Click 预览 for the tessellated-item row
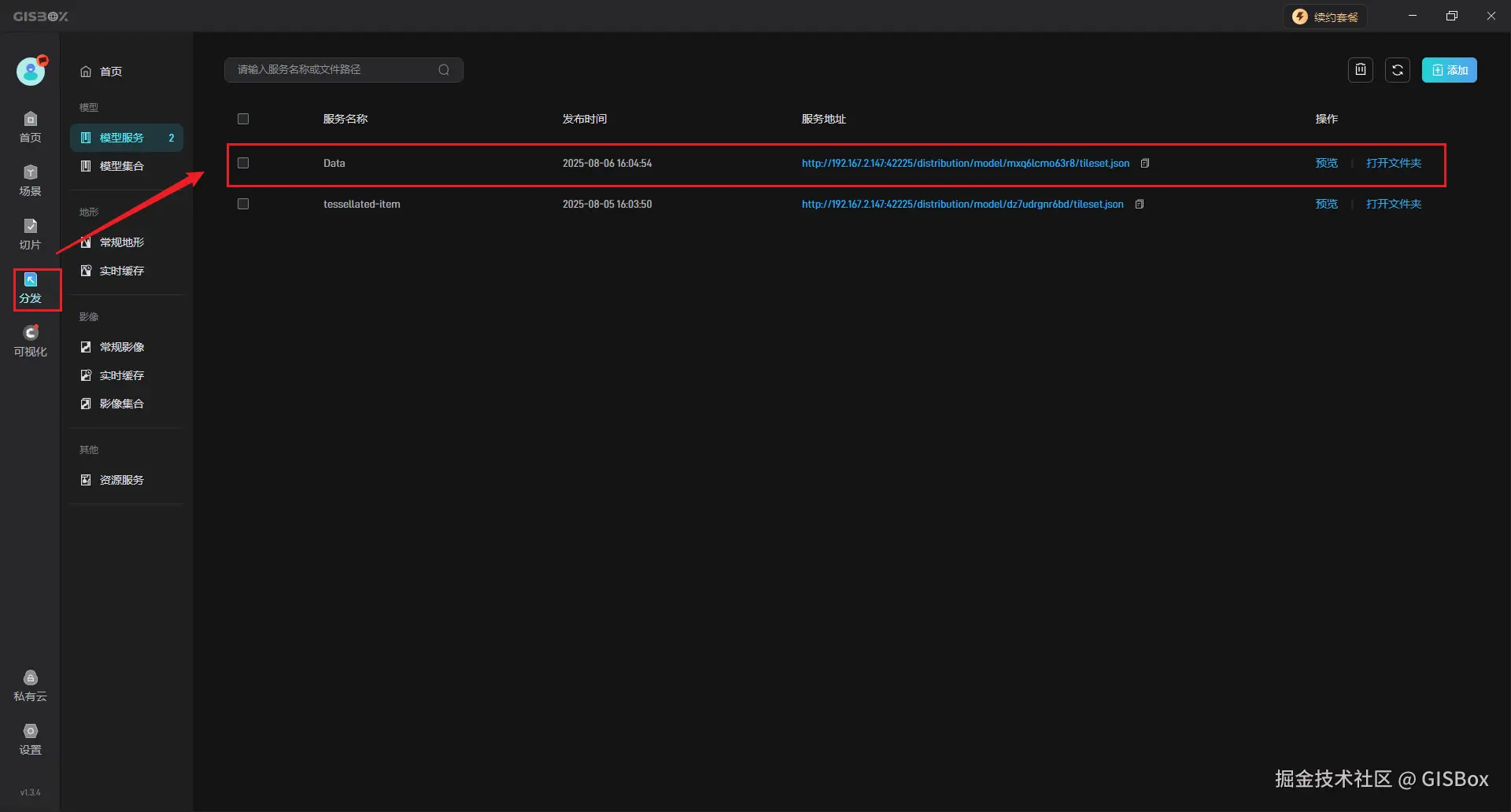Viewport: 1511px width, 812px height. 1327,205
